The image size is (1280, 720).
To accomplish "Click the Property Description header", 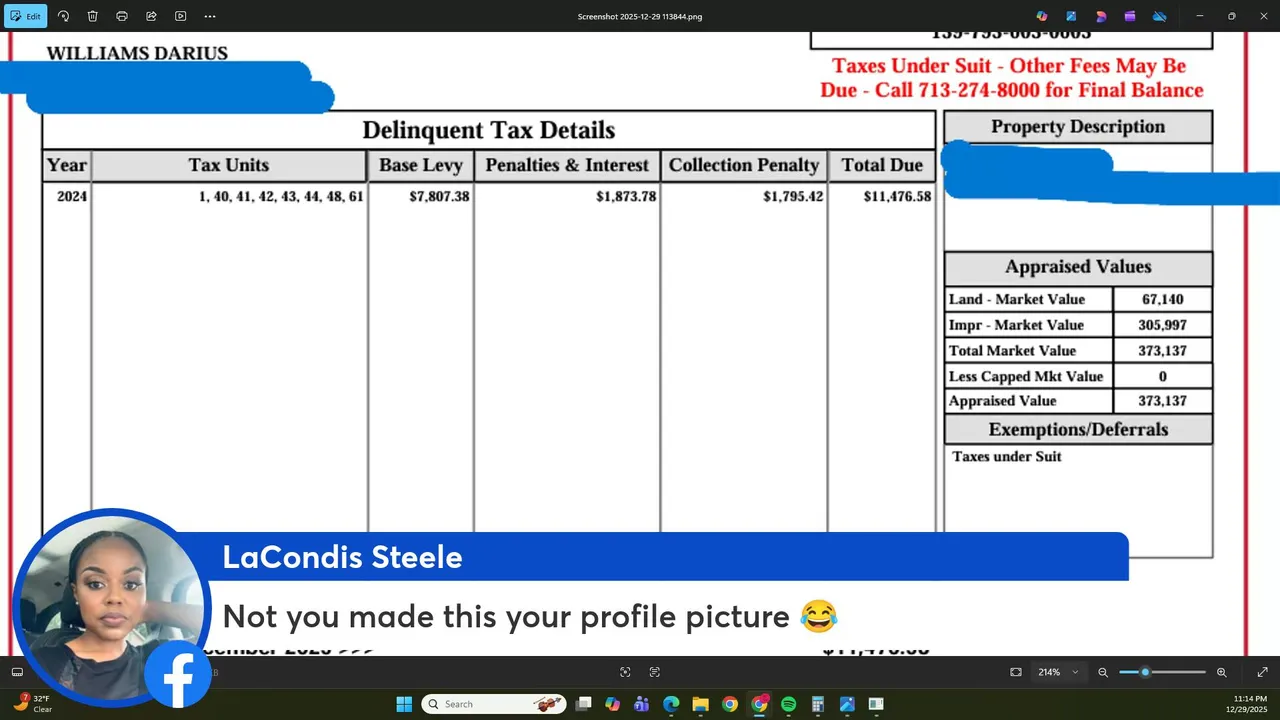I will [1078, 127].
